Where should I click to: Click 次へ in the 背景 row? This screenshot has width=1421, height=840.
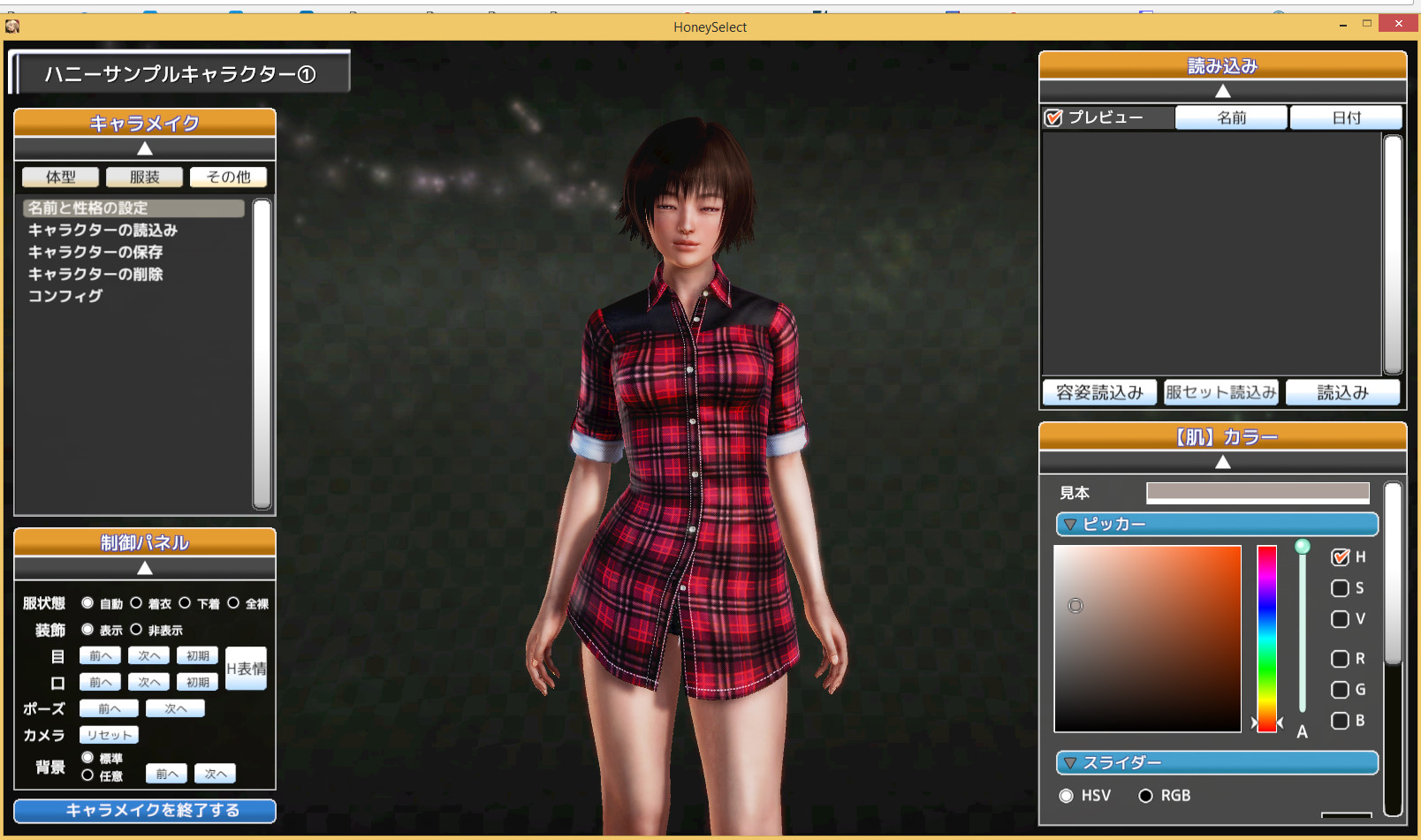coord(215,774)
